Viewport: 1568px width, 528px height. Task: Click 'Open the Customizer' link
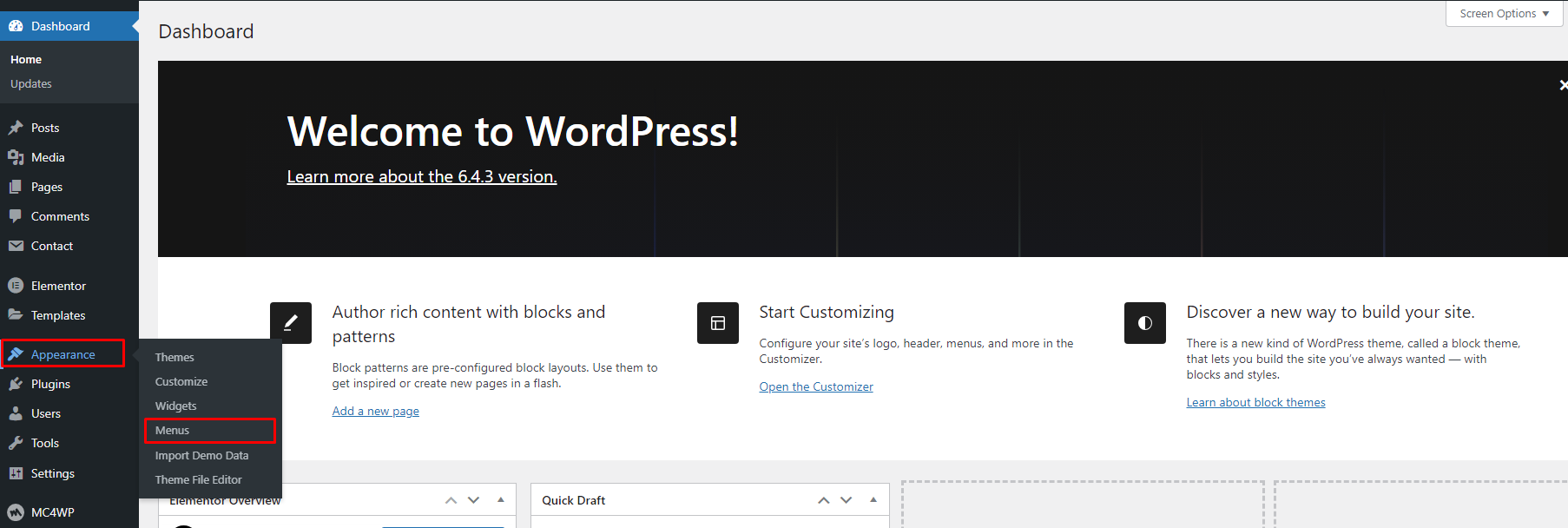(816, 386)
